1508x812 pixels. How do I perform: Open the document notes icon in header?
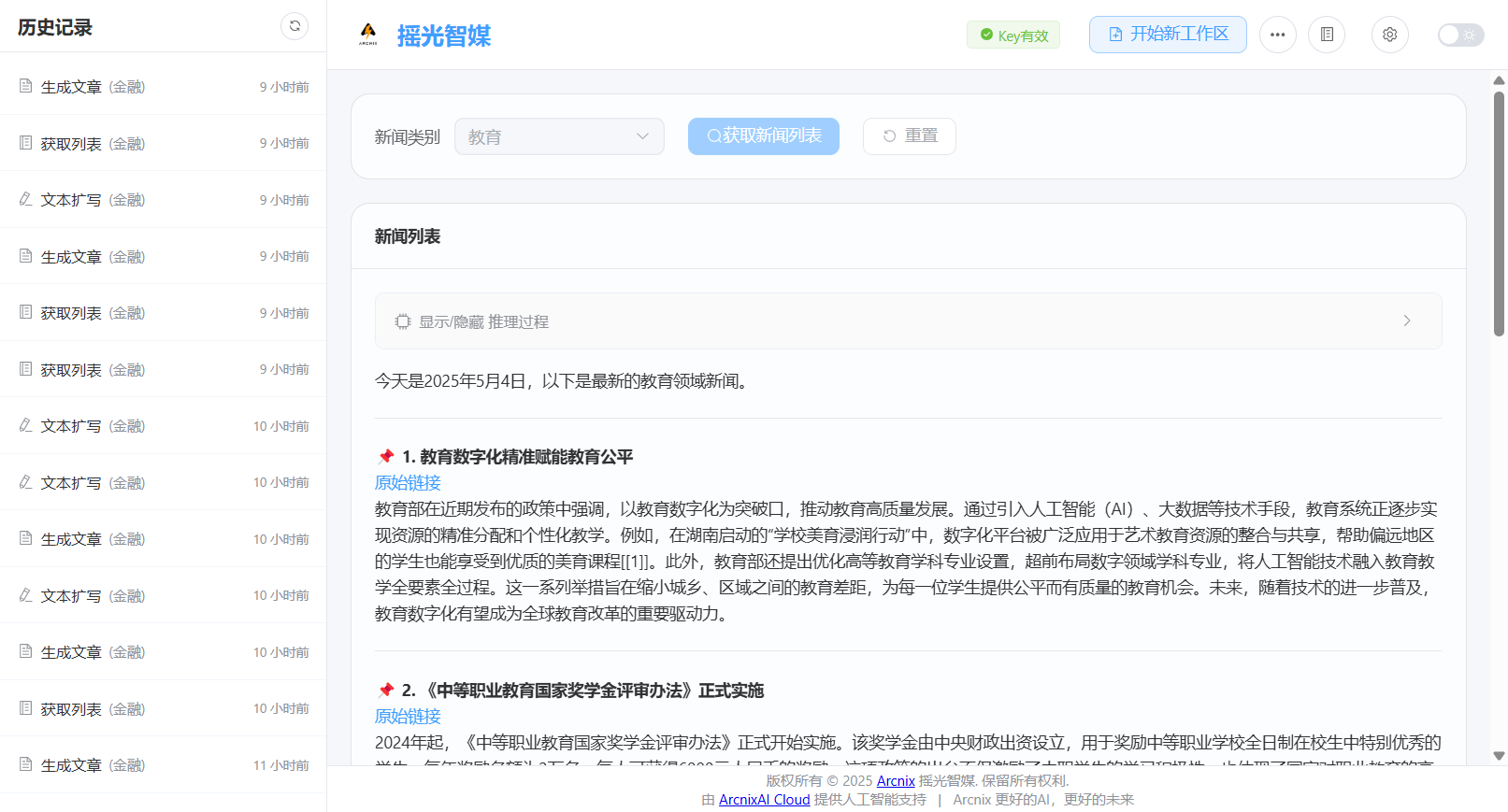click(x=1326, y=35)
